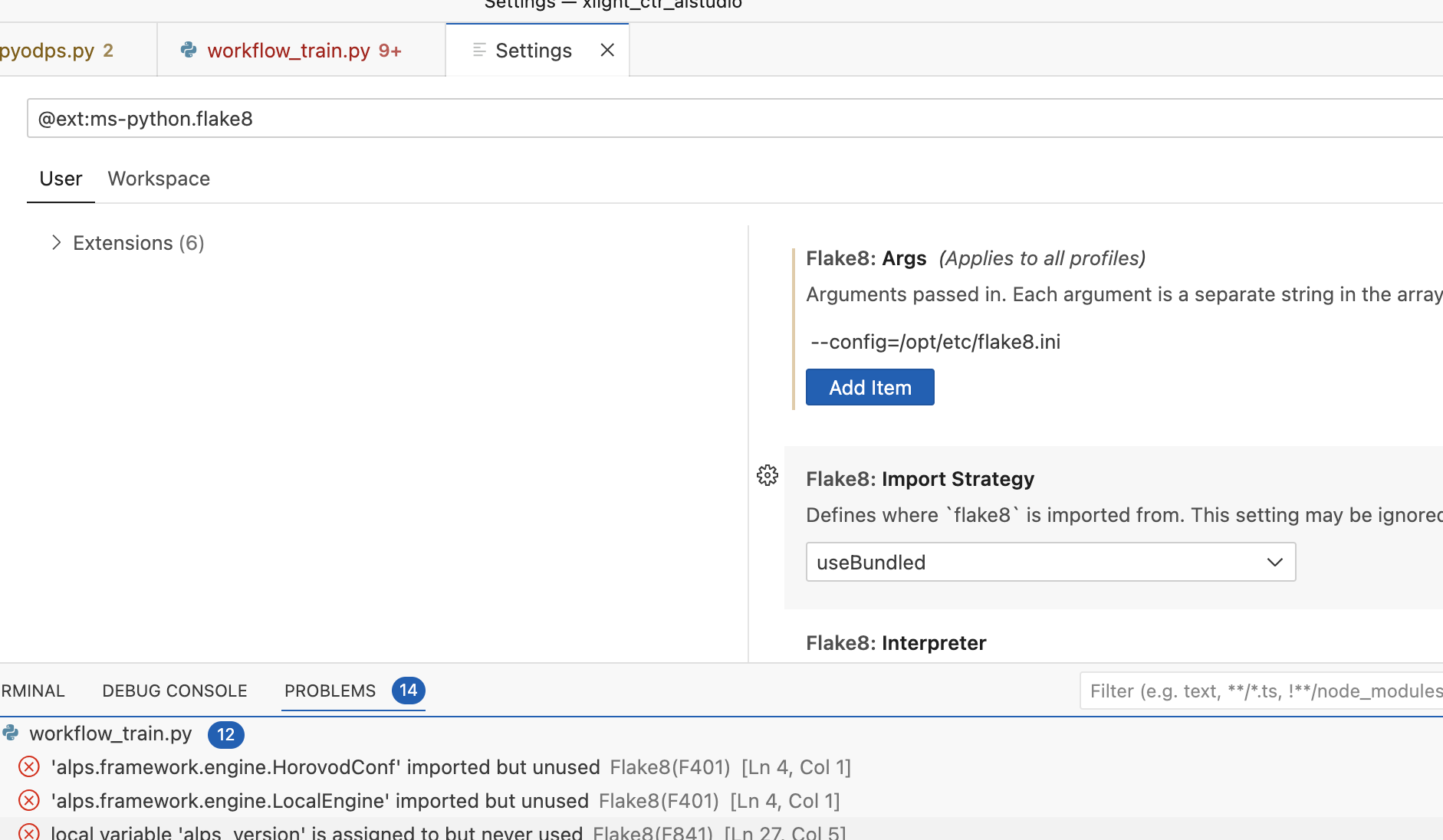
Task: Expand the Extensions (6) tree section
Action: click(56, 243)
